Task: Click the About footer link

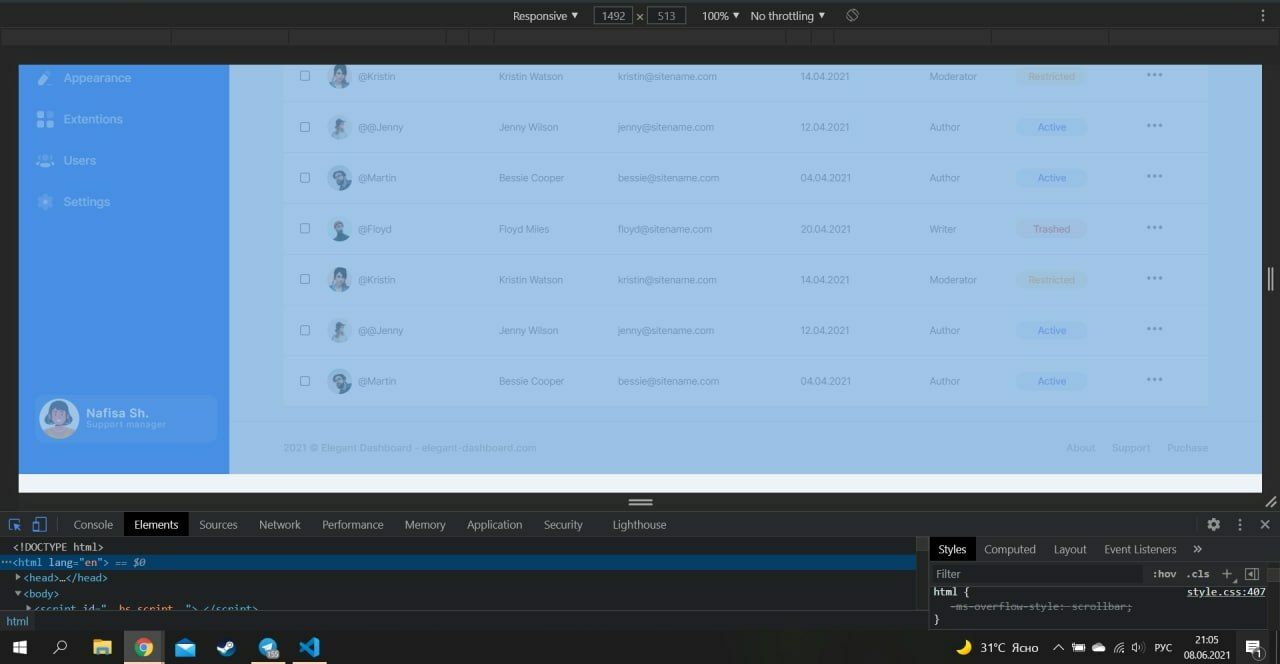Action: pyautogui.click(x=1080, y=448)
